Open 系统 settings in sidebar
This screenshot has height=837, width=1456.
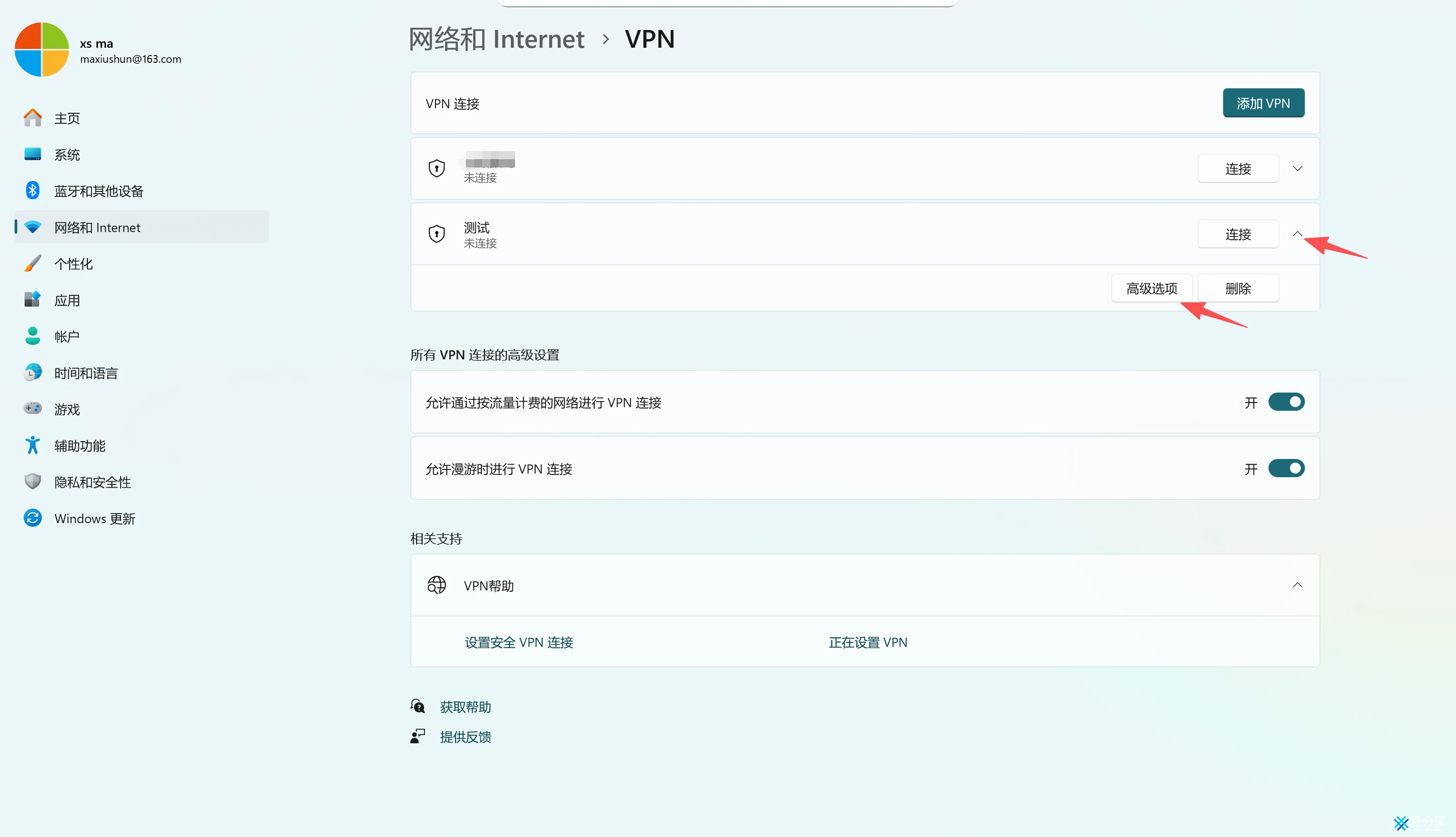(x=67, y=155)
